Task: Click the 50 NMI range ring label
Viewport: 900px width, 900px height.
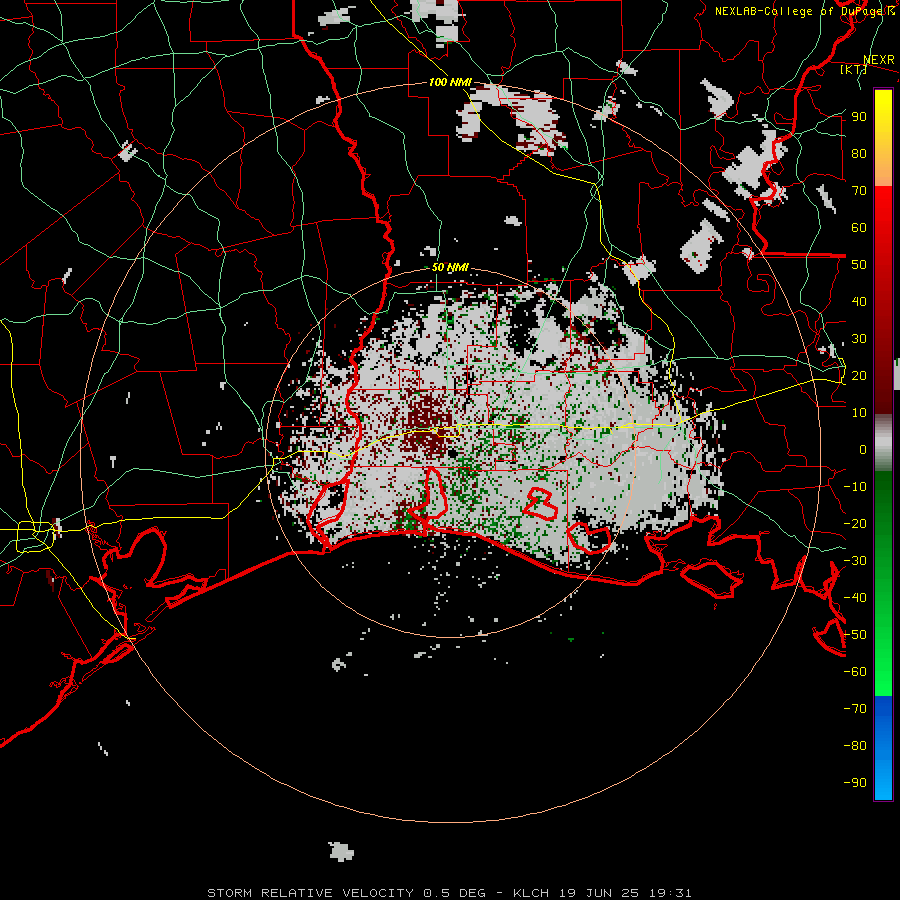Action: (450, 267)
